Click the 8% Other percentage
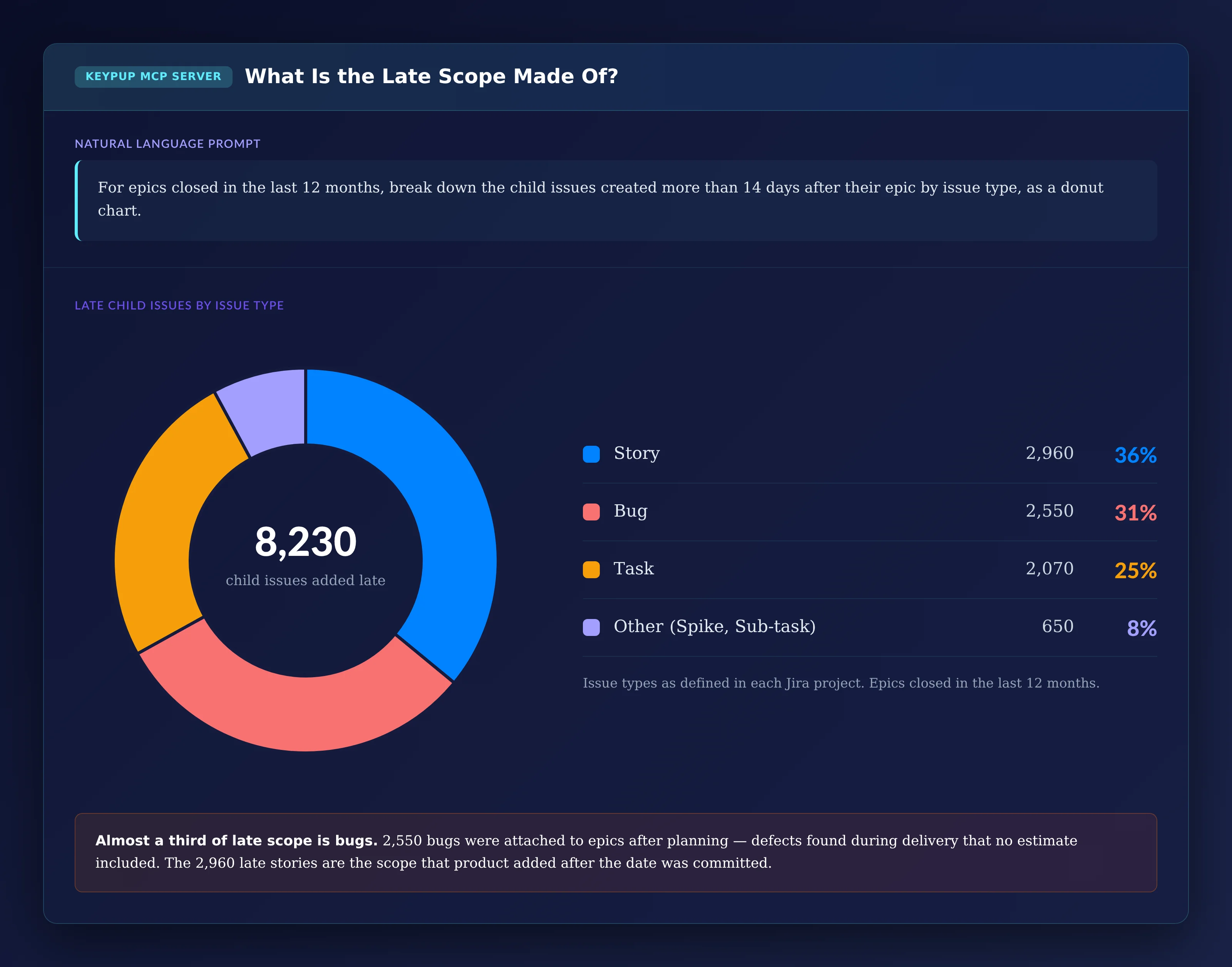Image resolution: width=1232 pixels, height=967 pixels. tap(1142, 629)
